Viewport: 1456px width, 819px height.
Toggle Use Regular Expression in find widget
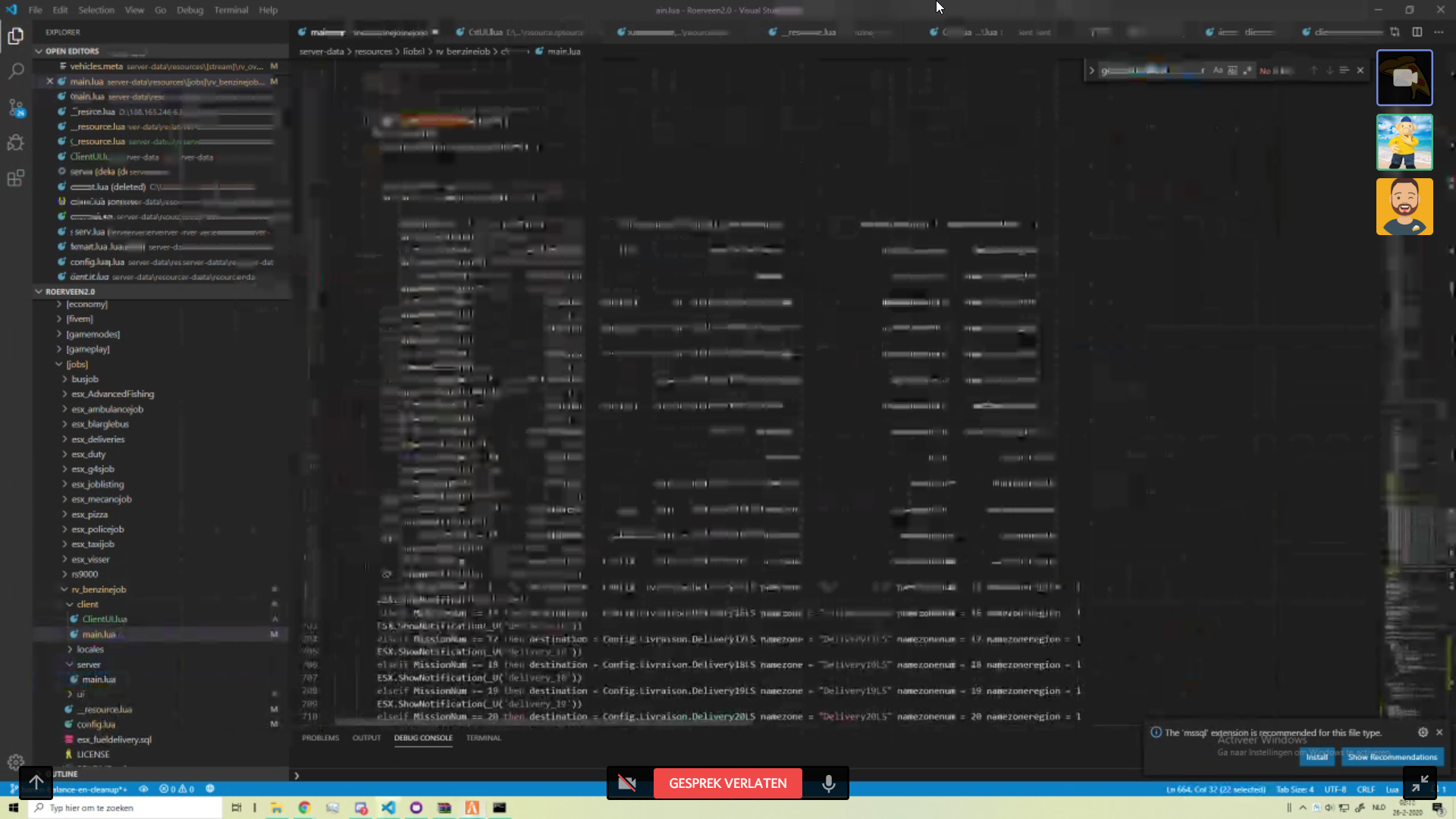tap(1247, 71)
